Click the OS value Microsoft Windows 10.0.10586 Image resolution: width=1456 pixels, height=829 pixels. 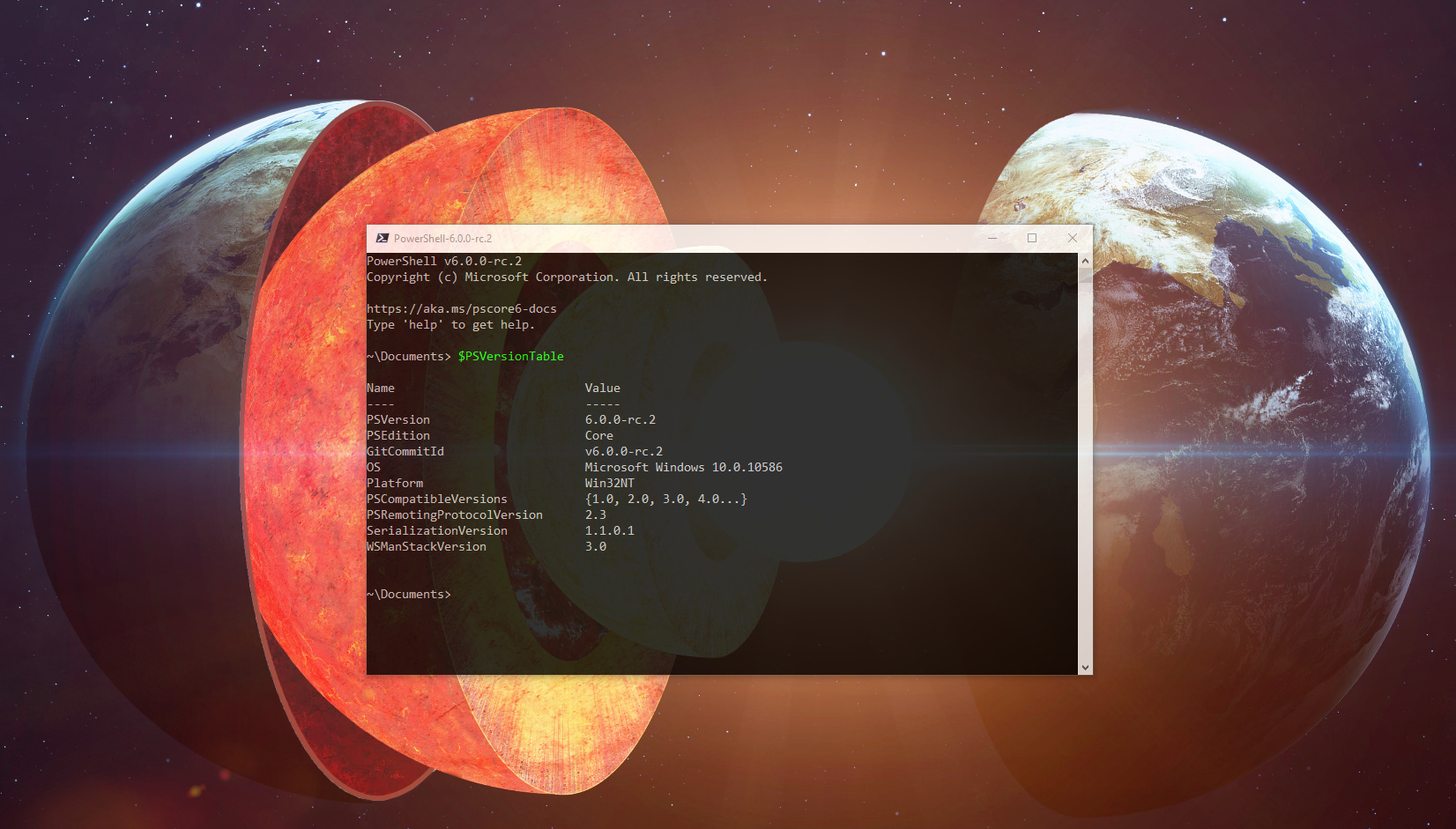coord(684,467)
